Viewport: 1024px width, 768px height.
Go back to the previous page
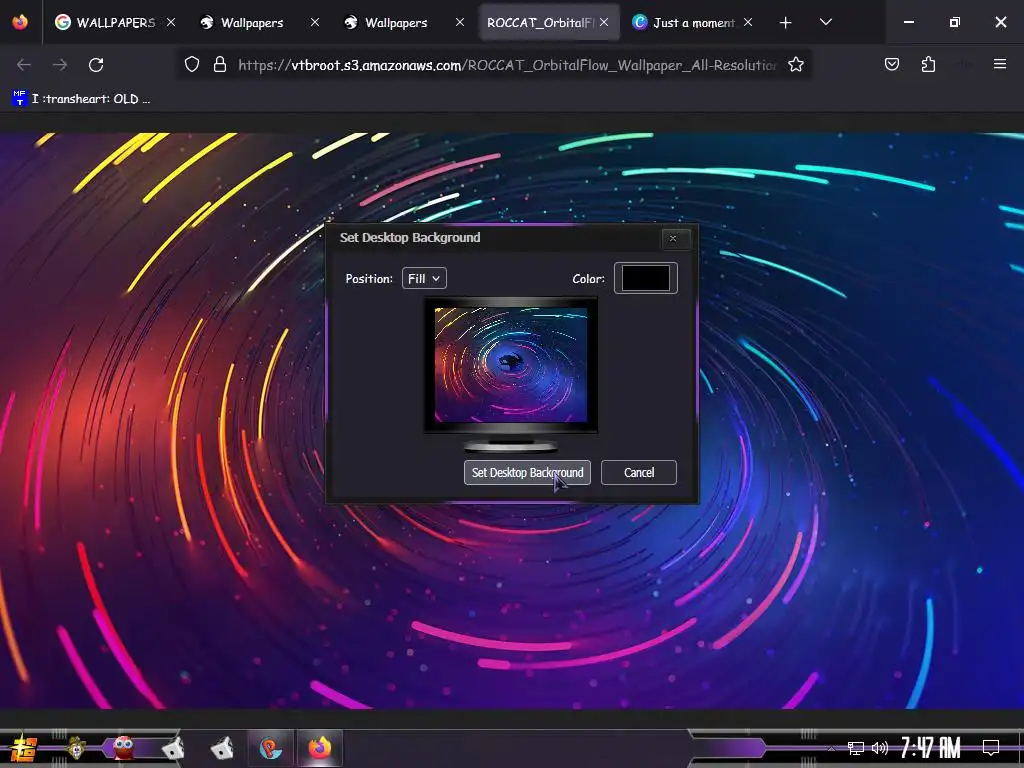coord(24,65)
